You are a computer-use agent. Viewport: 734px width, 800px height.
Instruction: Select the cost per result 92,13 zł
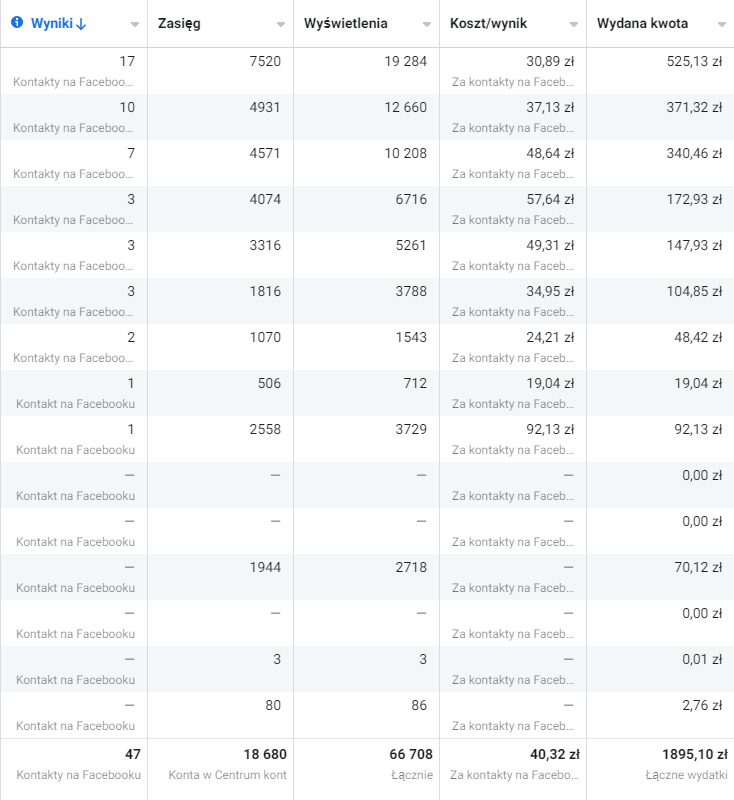pyautogui.click(x=550, y=429)
